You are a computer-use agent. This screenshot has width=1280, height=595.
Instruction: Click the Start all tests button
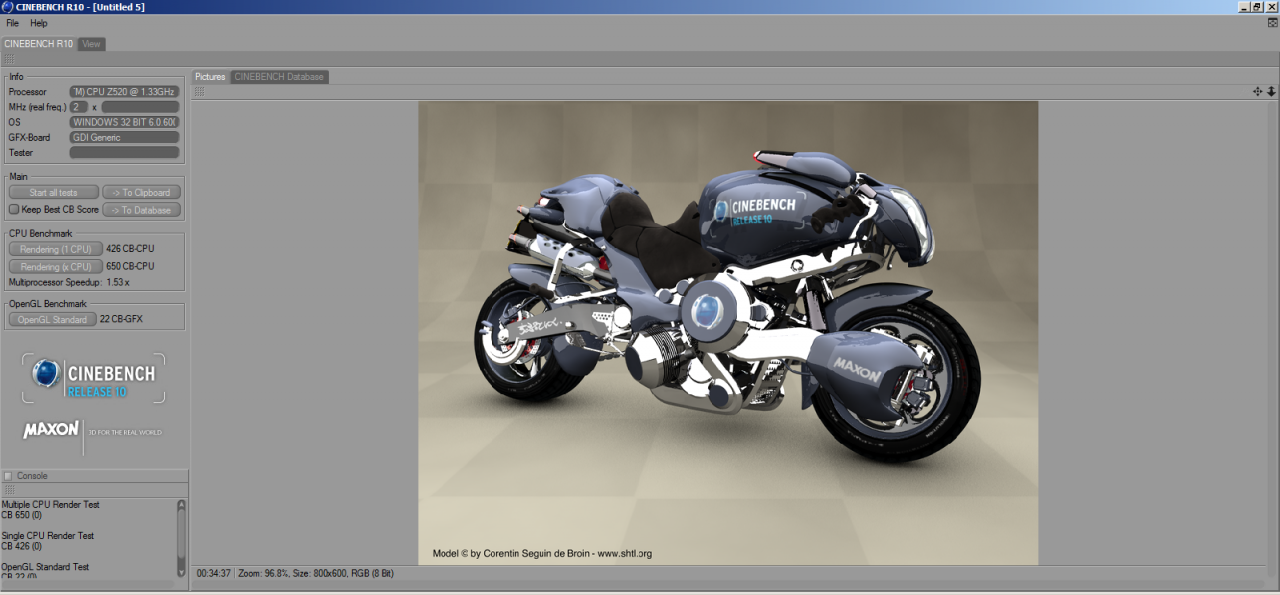(54, 193)
